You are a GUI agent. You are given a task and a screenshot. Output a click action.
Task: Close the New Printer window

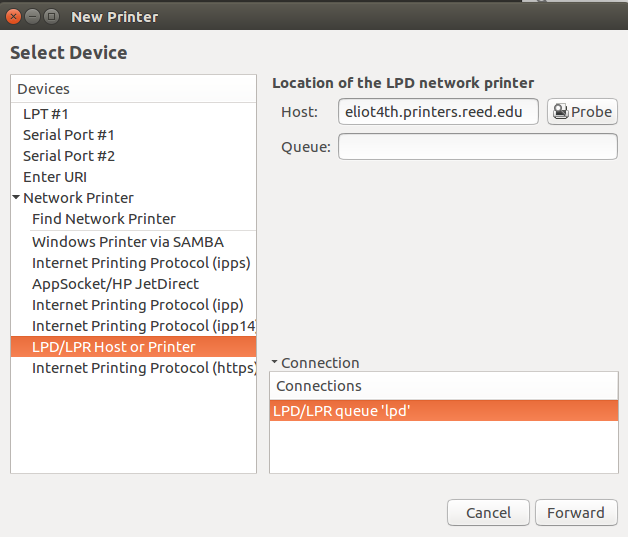[x=14, y=16]
